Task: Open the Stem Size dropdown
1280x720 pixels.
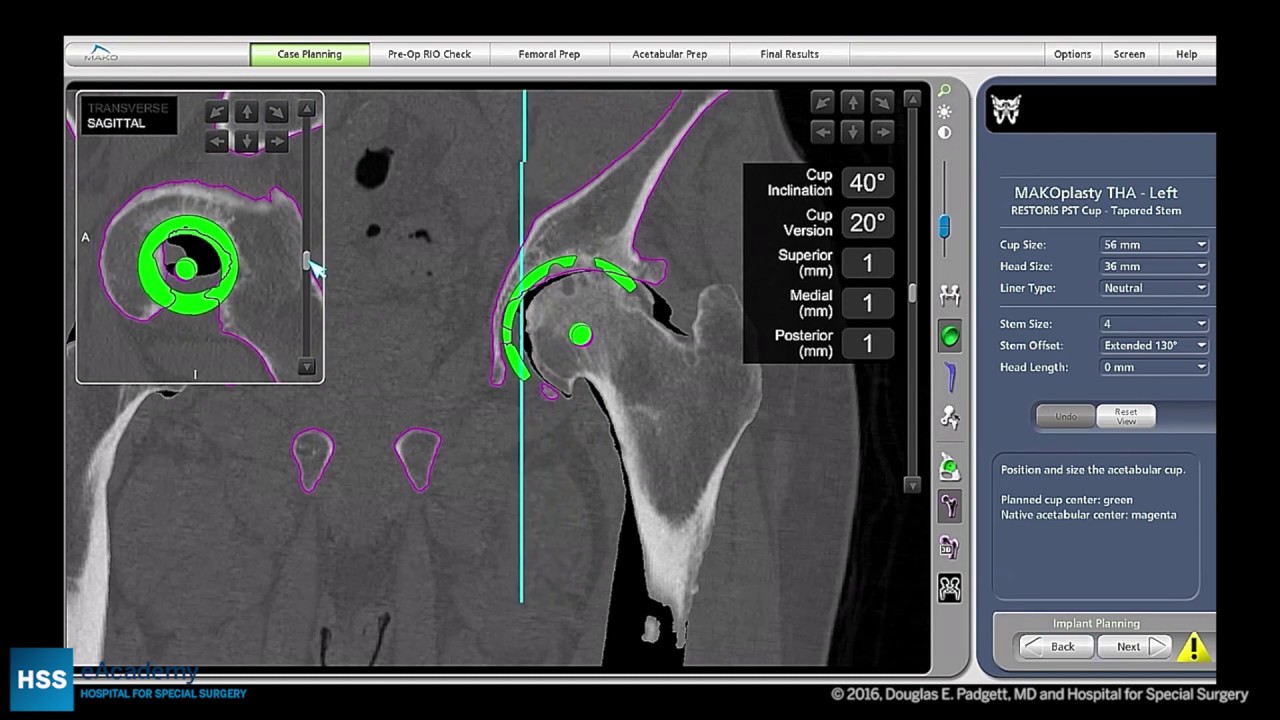Action: click(x=1154, y=324)
